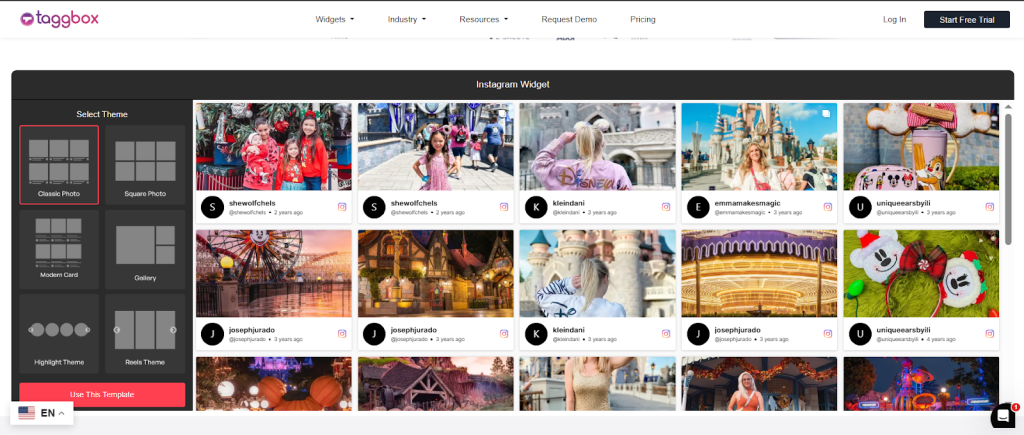
Task: Open the EN language selector
Action: [42, 413]
